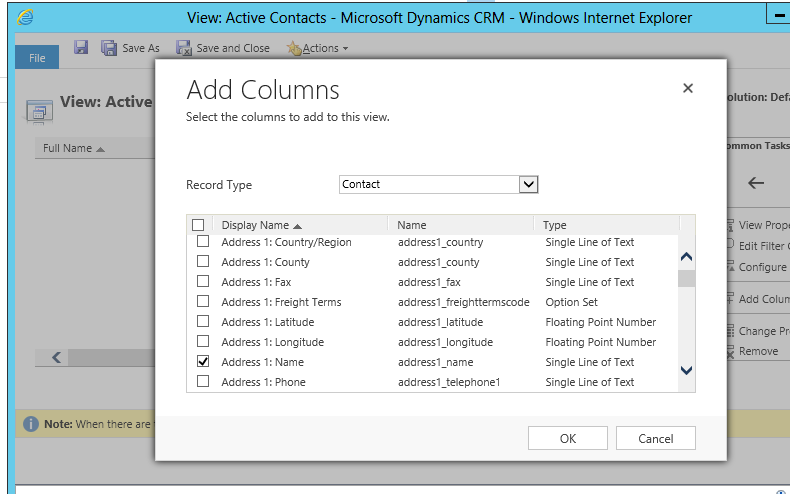
Task: Click the Save As icon
Action: click(109, 48)
